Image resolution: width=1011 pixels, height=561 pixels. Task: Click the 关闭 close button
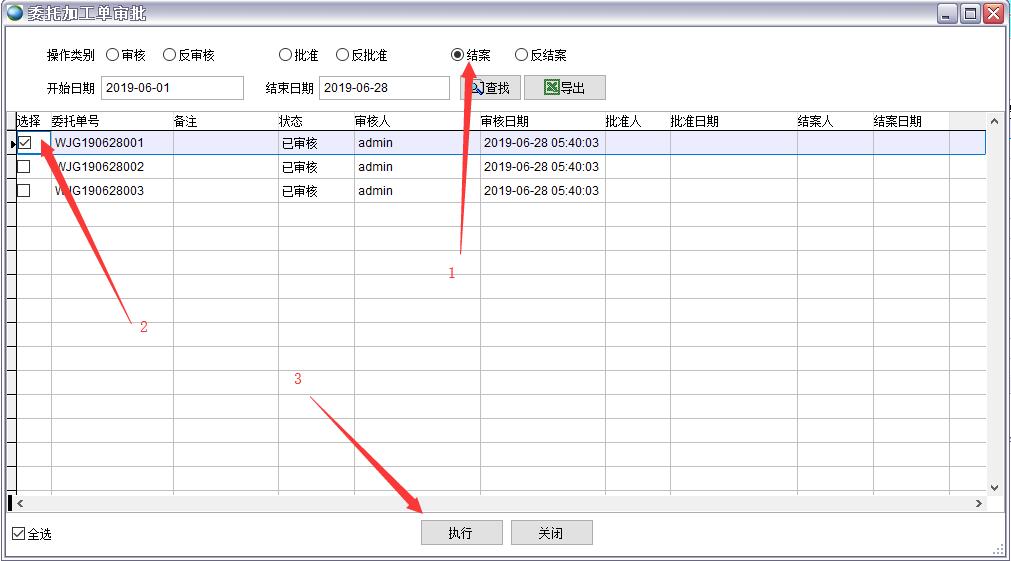tap(551, 533)
